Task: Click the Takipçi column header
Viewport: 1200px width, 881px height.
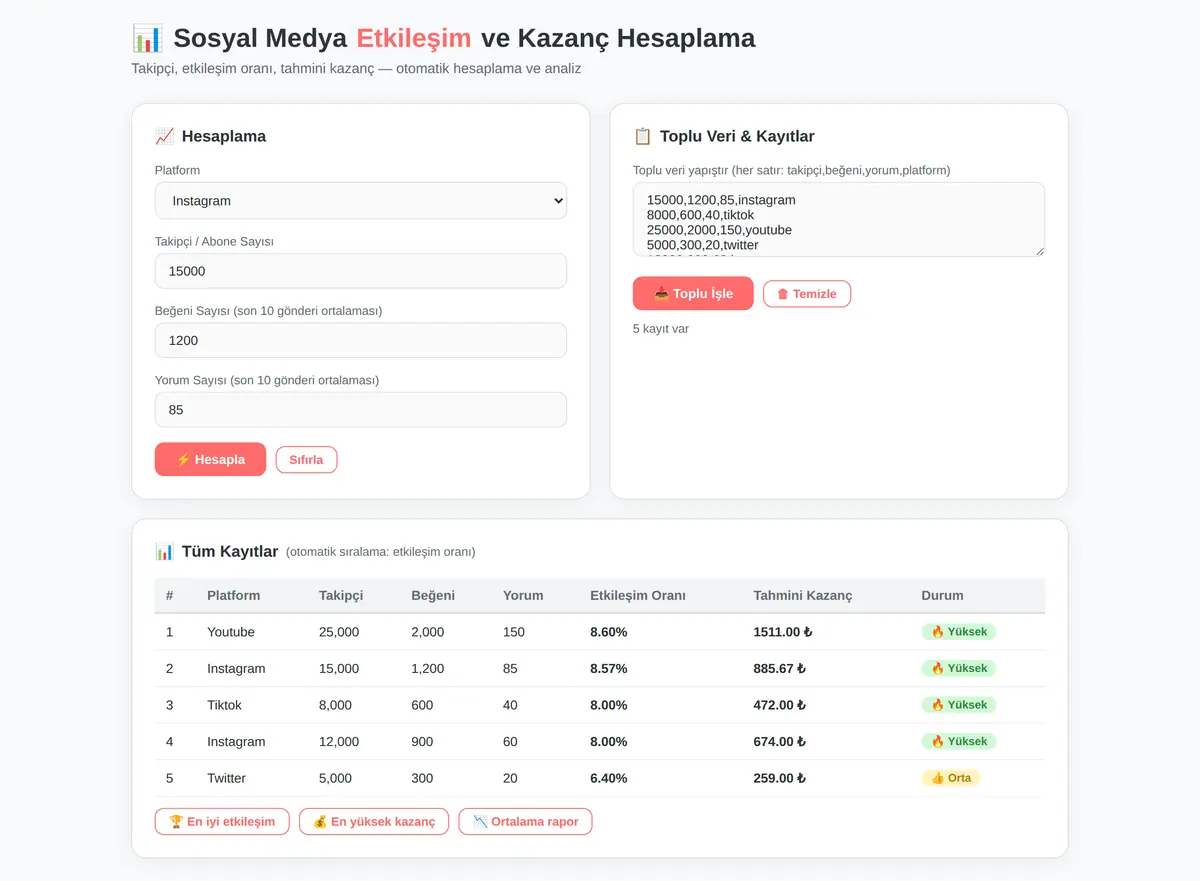Action: tap(341, 595)
